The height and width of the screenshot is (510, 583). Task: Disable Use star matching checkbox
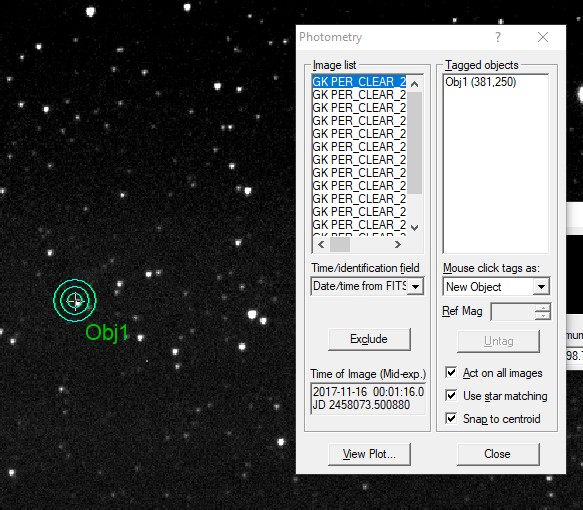[451, 396]
